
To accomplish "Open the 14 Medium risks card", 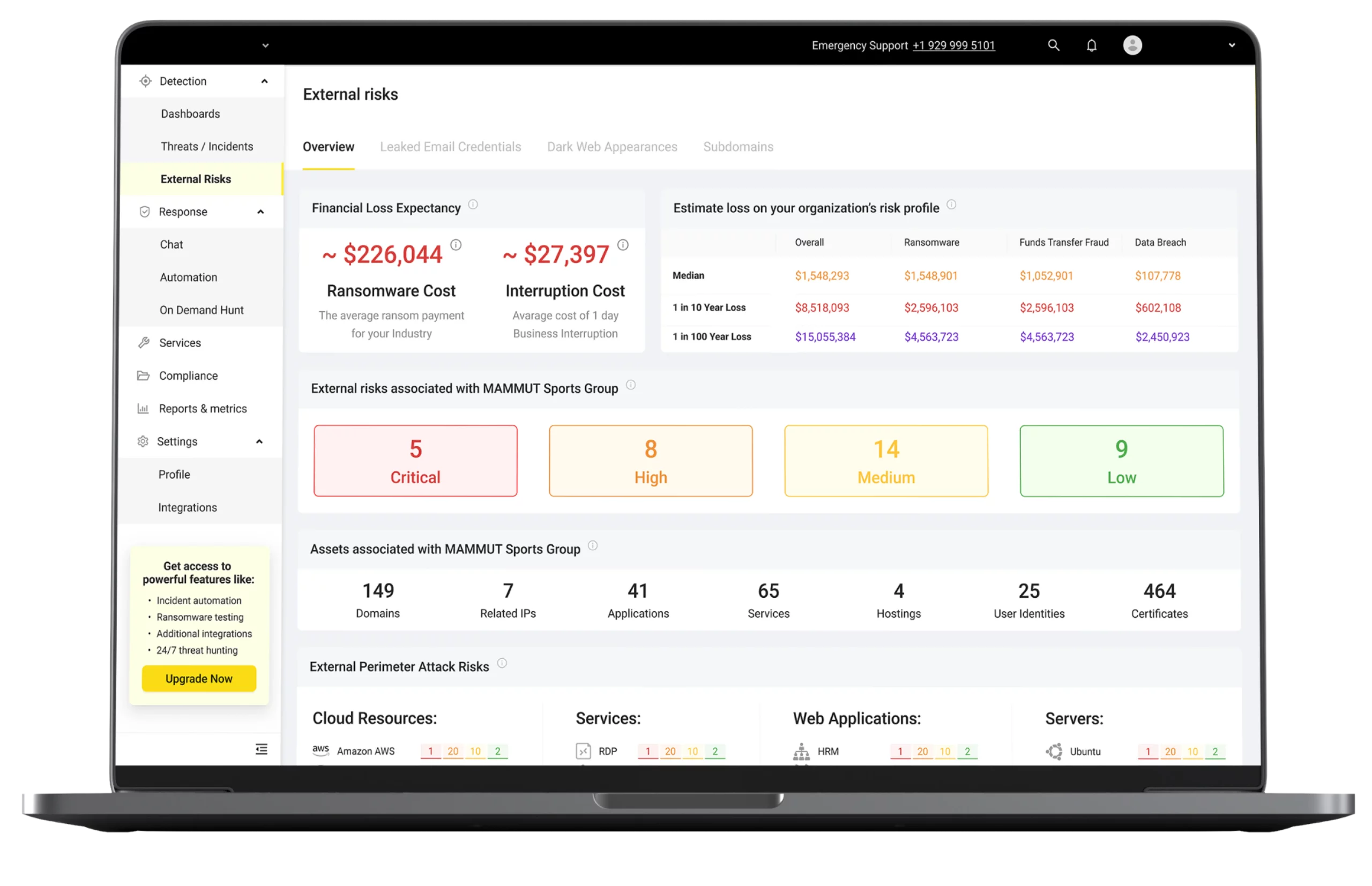I will click(886, 461).
